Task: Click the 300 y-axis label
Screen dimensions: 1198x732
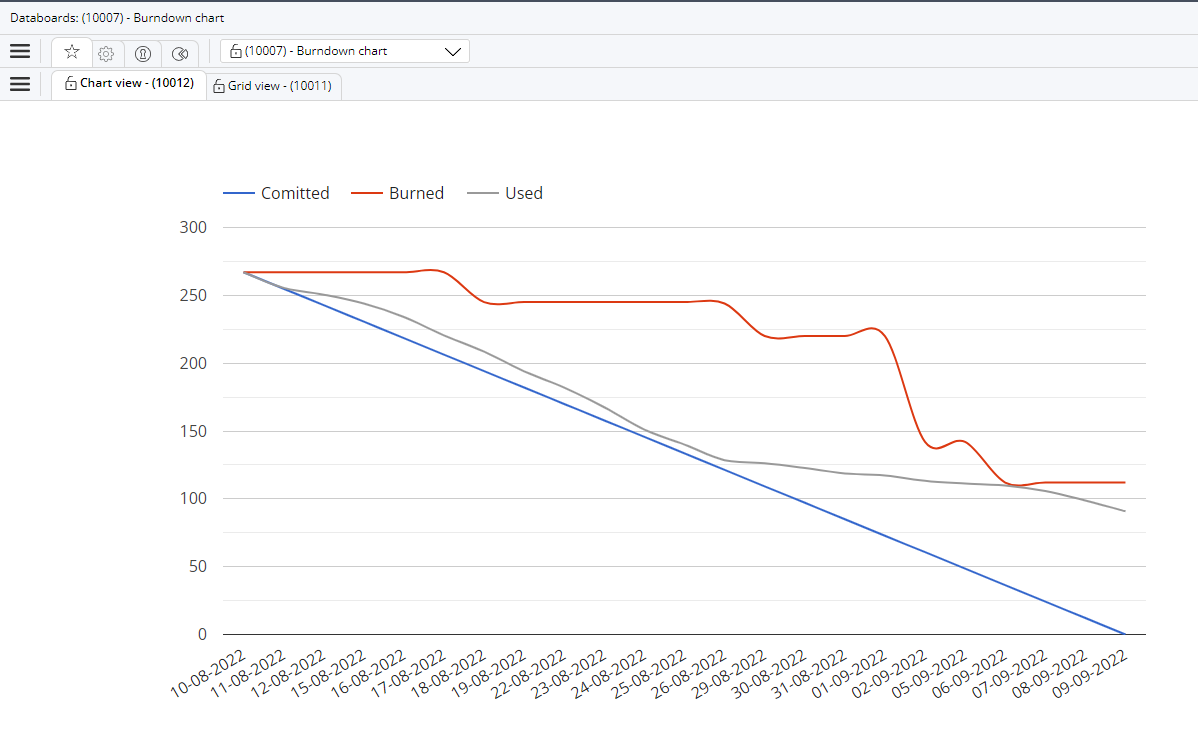Action: click(x=193, y=227)
